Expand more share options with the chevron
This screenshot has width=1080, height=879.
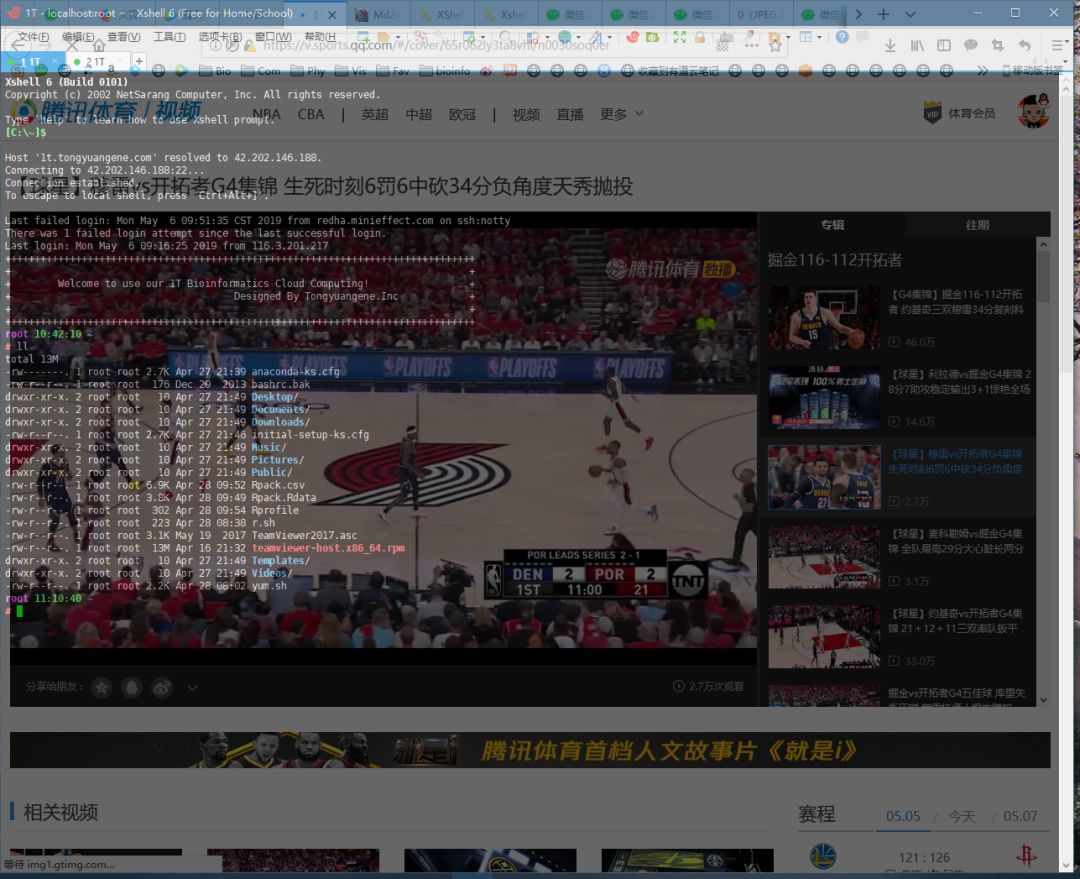coord(192,687)
